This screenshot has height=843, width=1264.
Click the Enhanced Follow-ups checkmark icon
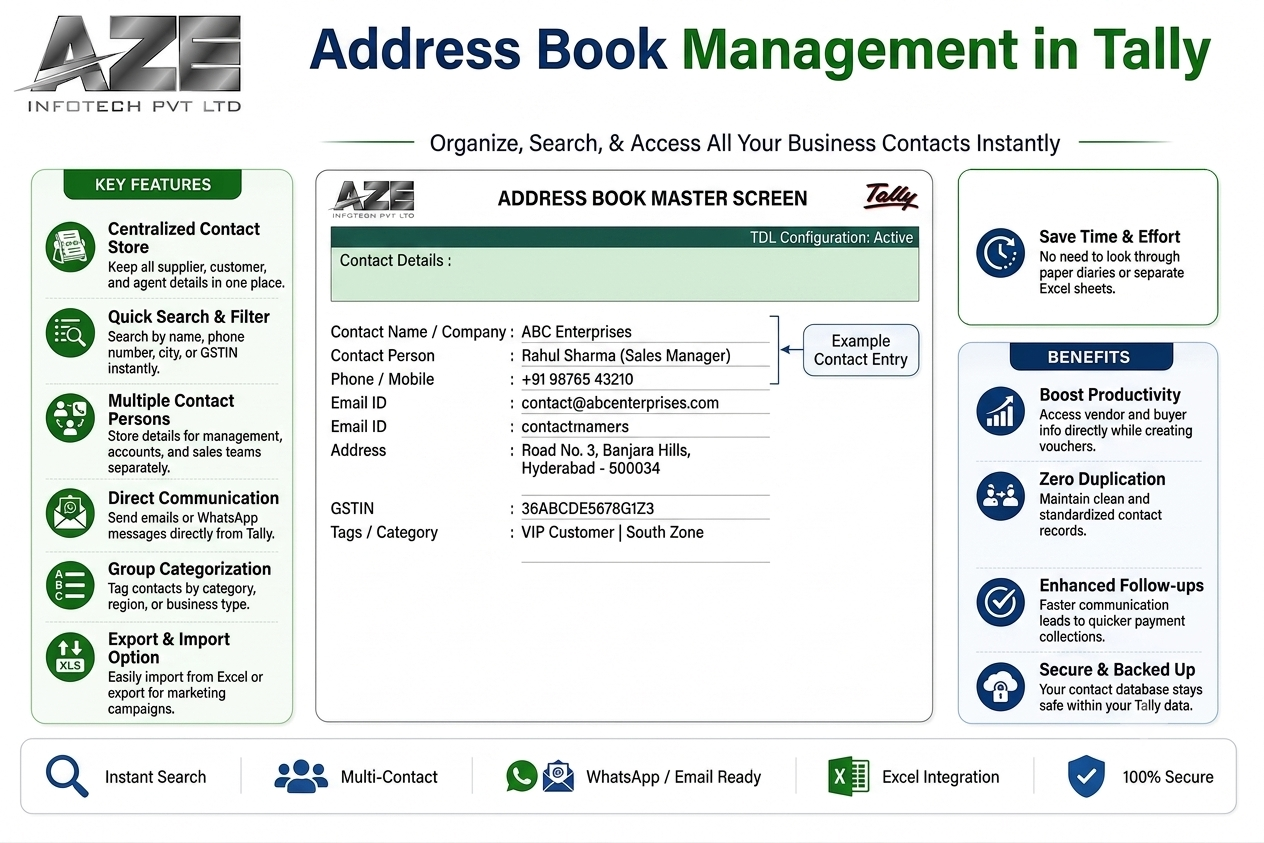pos(1000,602)
